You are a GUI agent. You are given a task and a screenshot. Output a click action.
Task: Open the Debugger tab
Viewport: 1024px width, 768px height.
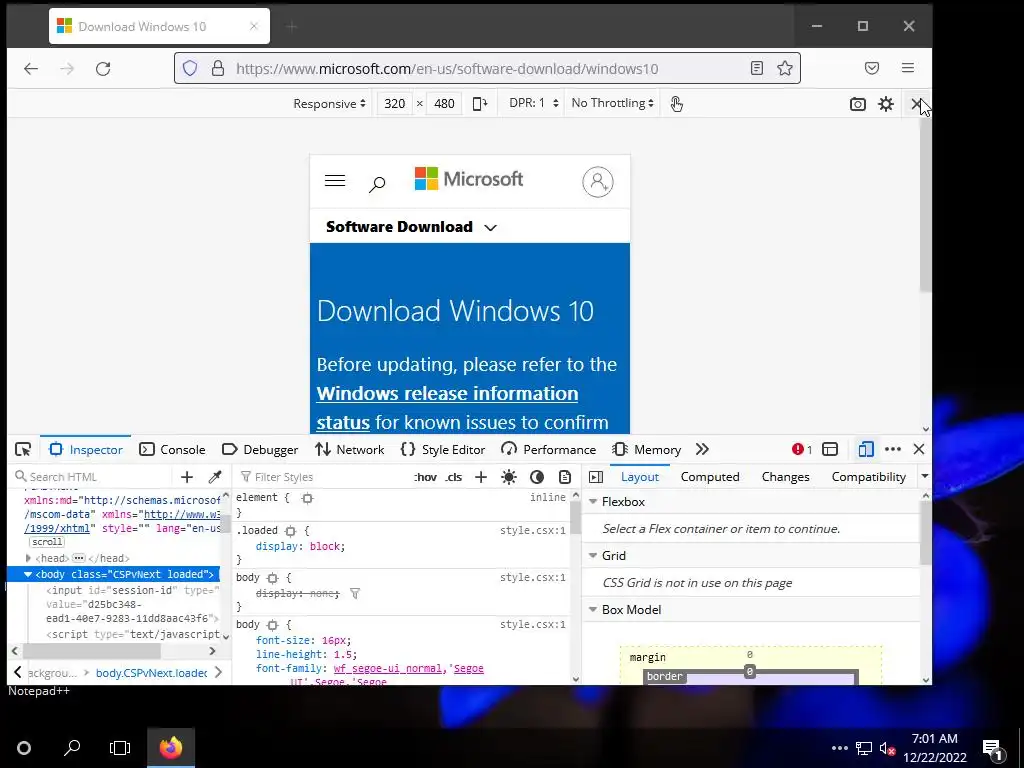[260, 449]
